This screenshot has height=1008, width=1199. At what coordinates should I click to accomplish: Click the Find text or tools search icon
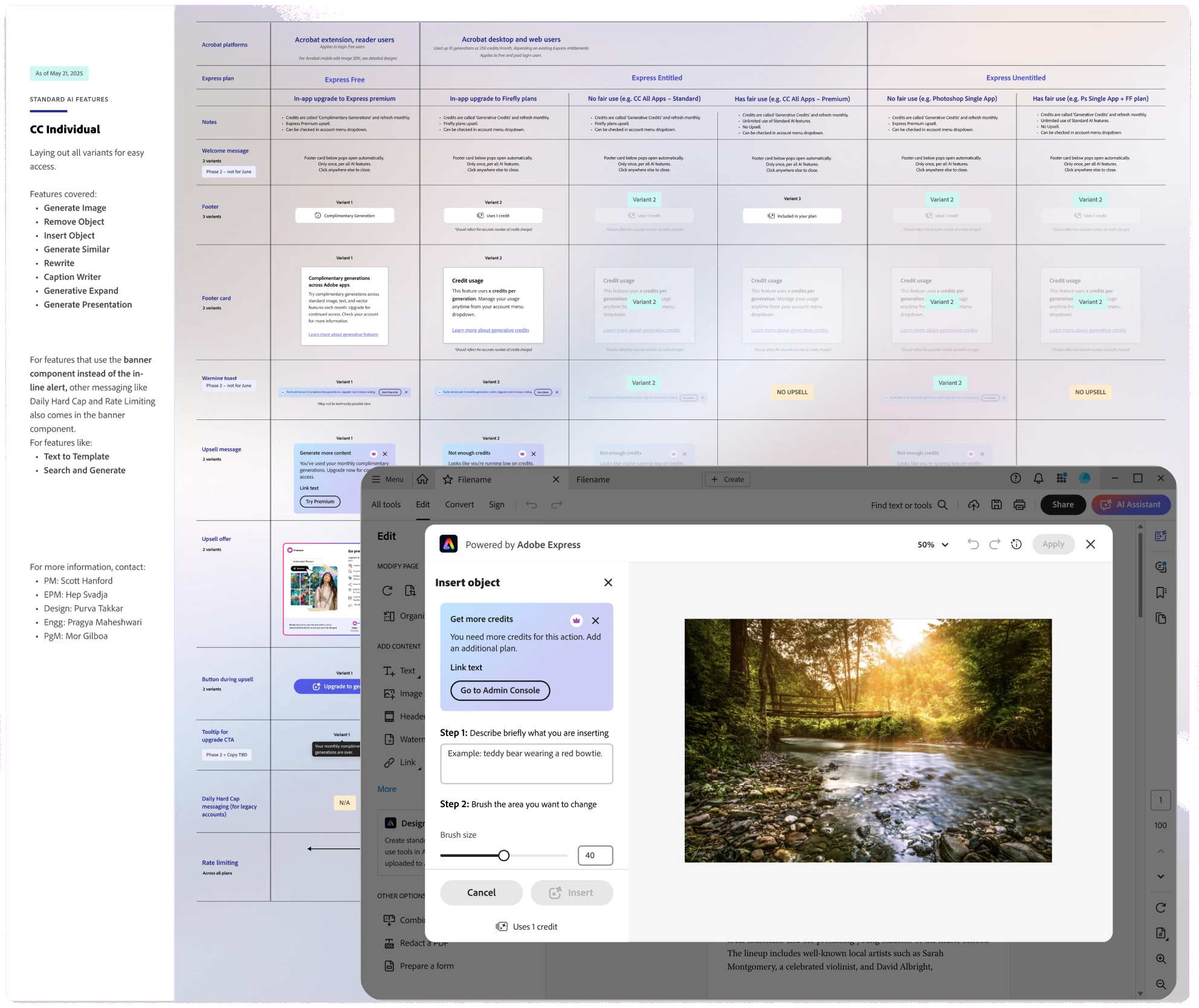point(942,505)
